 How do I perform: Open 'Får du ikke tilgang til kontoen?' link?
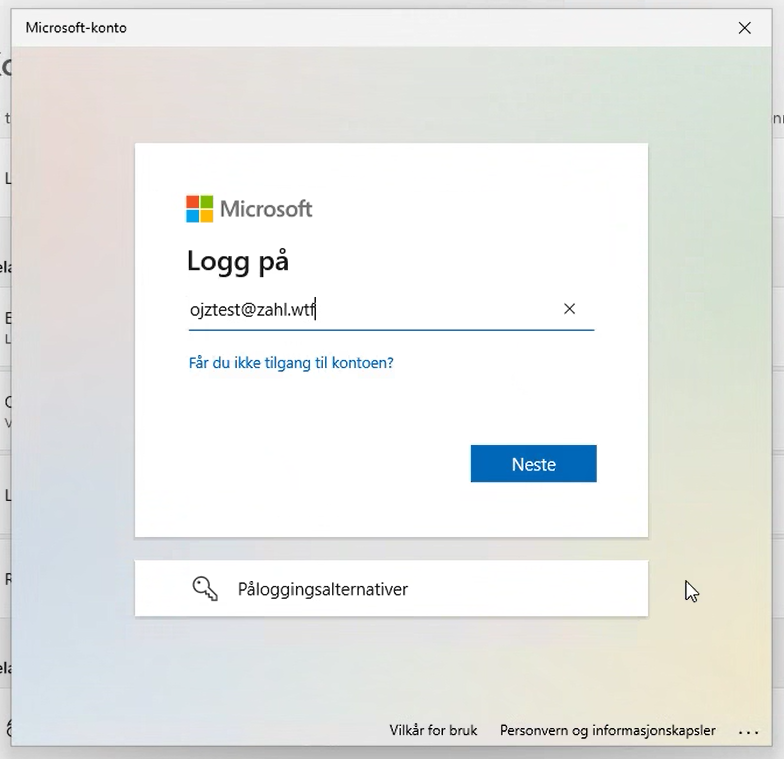point(291,362)
